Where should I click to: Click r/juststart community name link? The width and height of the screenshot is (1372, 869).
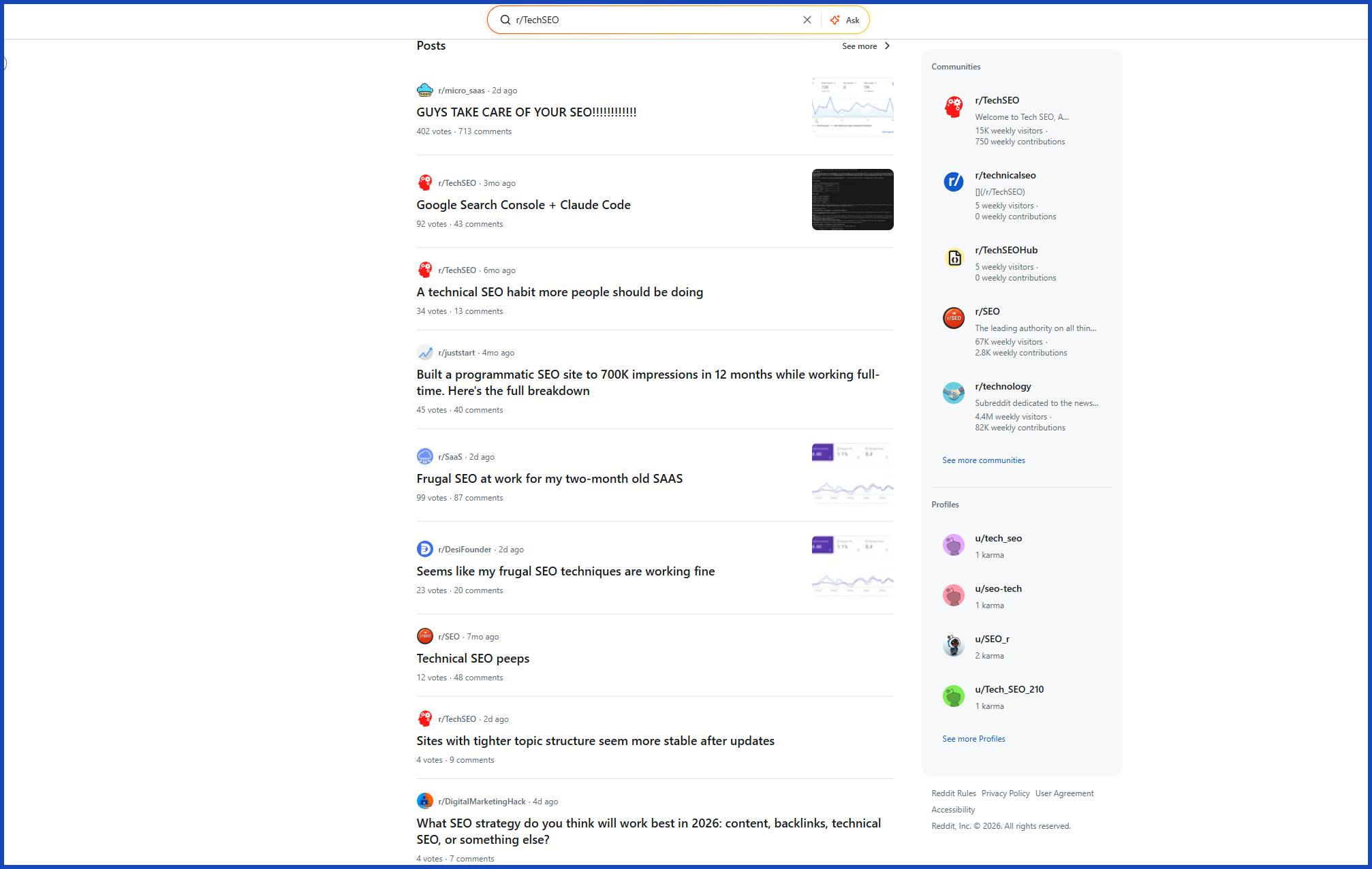[456, 353]
